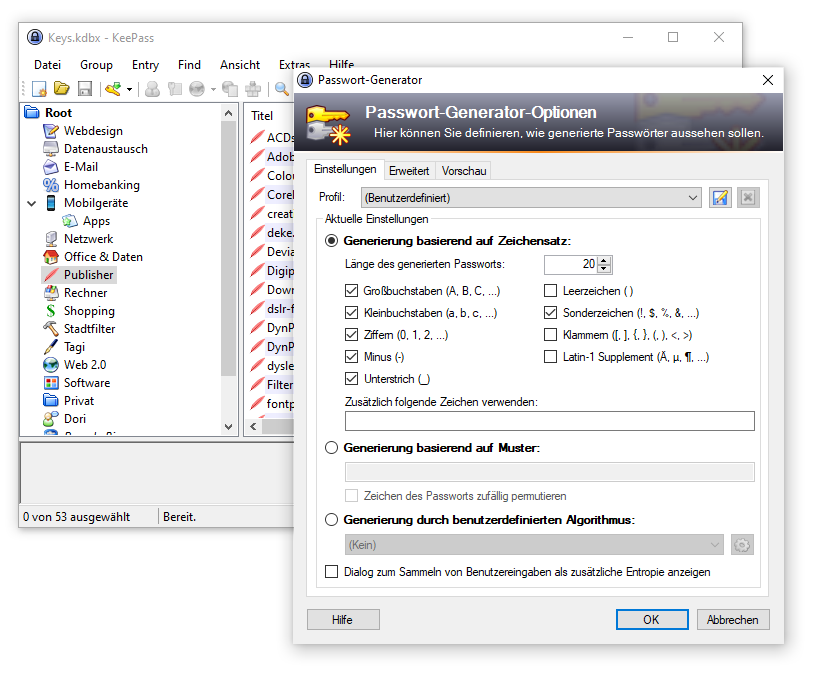Switch to the Vorschau tab
820x673 pixels.
464,171
